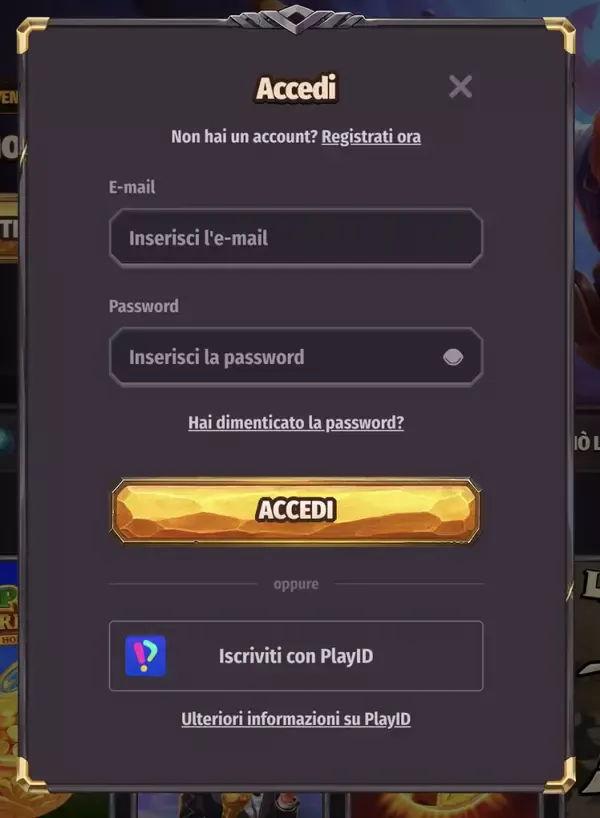Select the game thumbnail behind dialog bottom-left
The height and width of the screenshot is (818, 600).
pyautogui.click(x=9, y=678)
